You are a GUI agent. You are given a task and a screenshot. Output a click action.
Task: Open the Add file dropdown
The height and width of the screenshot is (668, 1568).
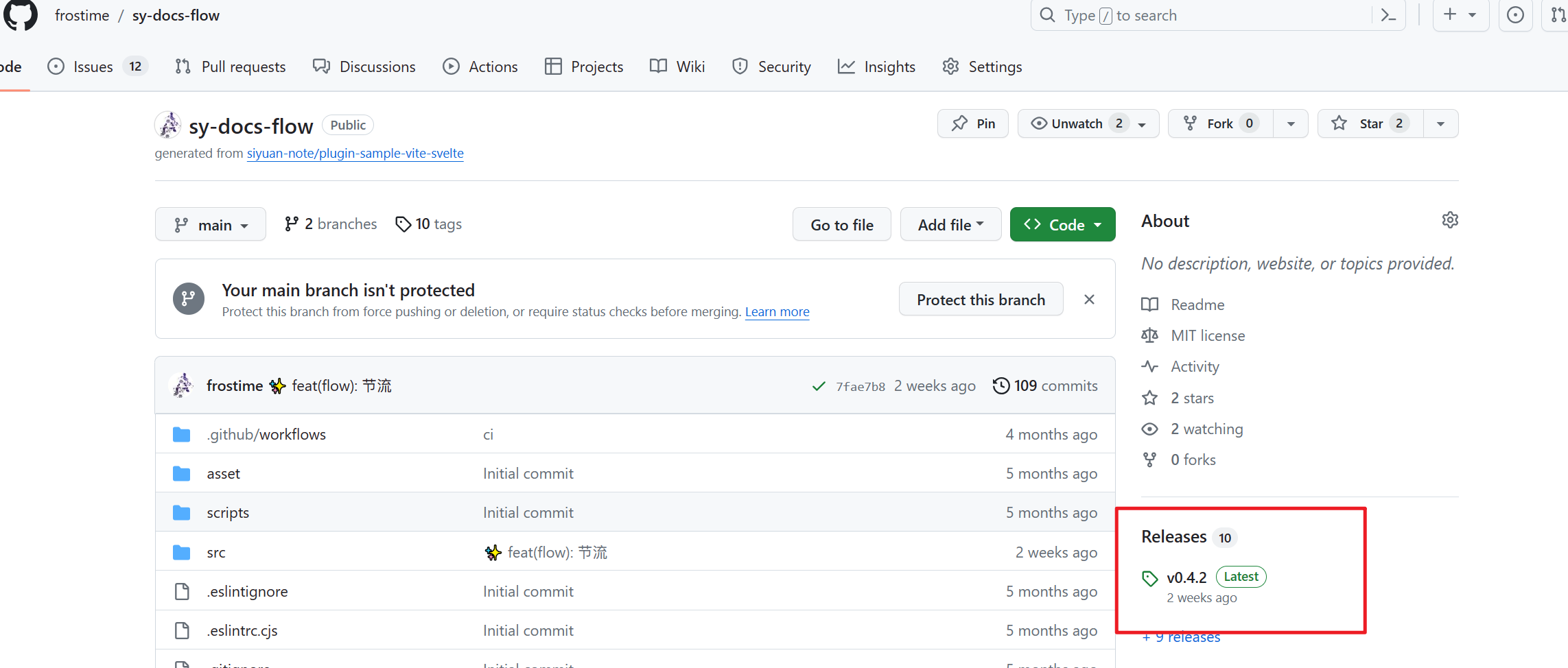tap(950, 225)
